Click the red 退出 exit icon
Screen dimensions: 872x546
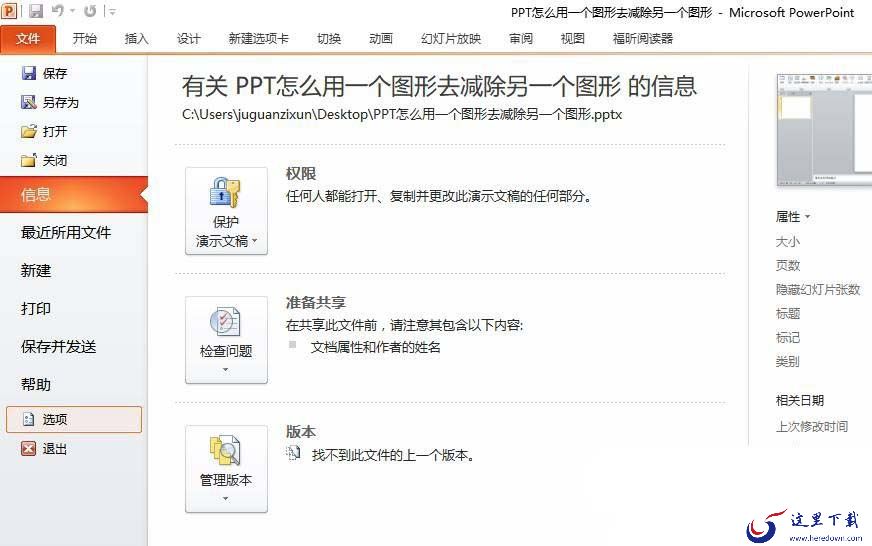point(28,448)
